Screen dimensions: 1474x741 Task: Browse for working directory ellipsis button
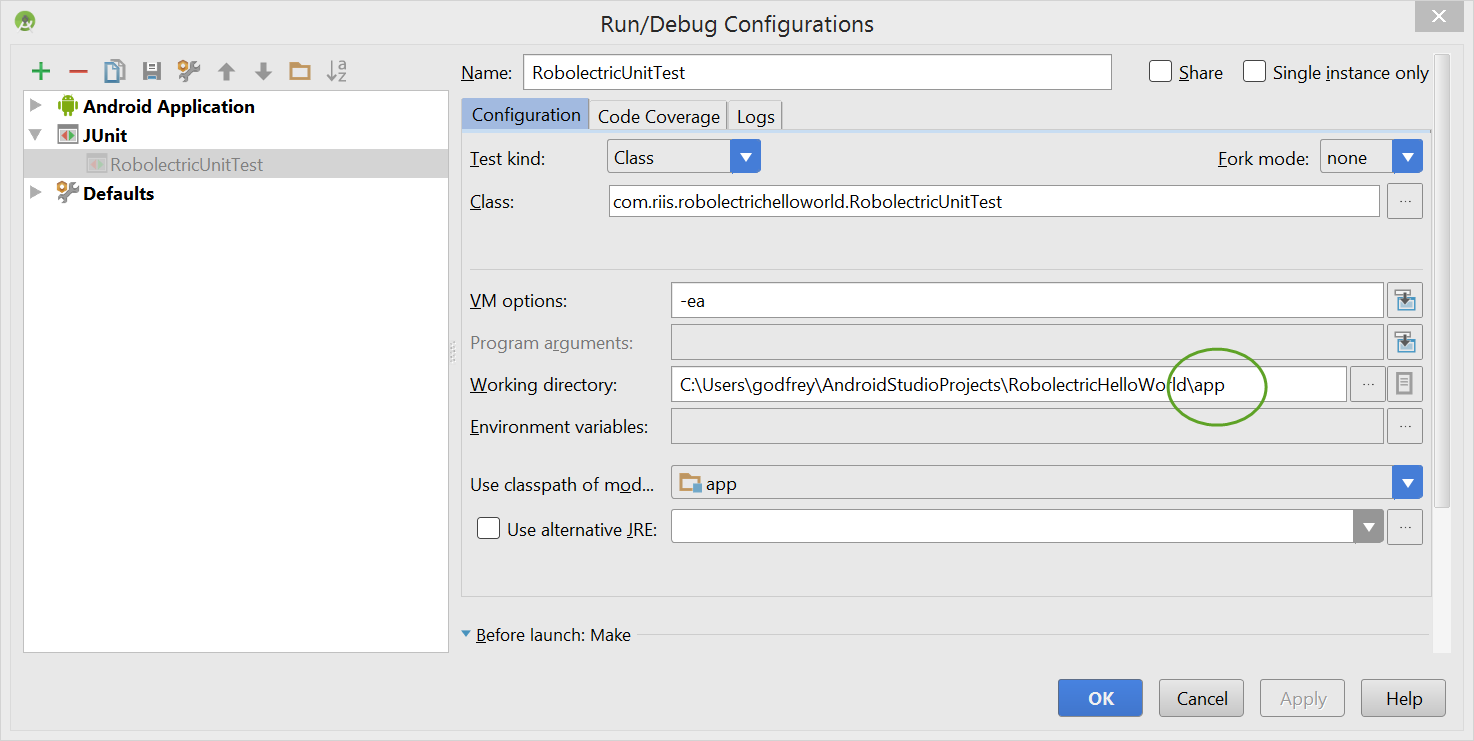click(1368, 384)
